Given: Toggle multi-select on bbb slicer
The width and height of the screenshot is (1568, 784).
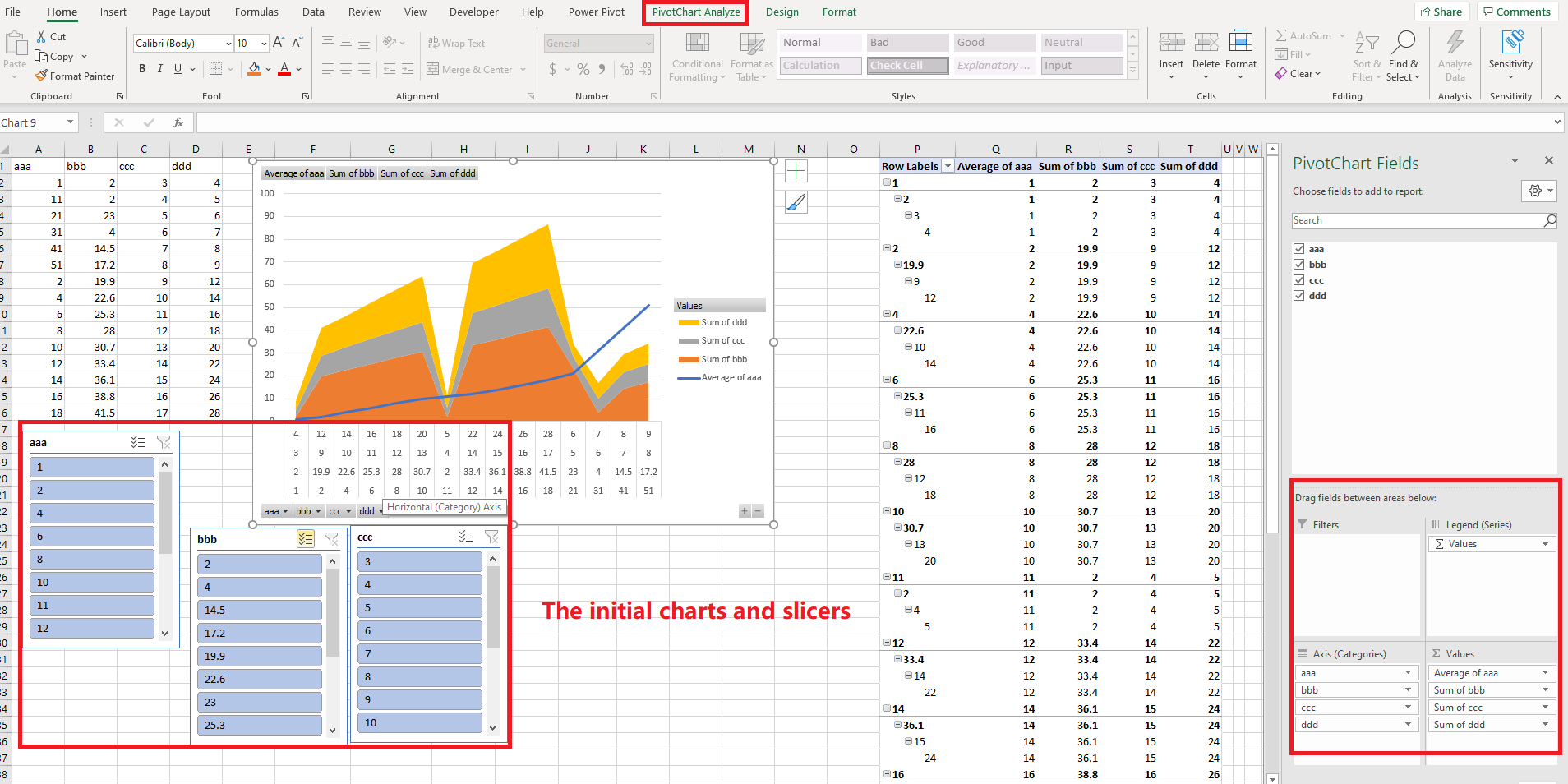Looking at the screenshot, I should point(306,539).
